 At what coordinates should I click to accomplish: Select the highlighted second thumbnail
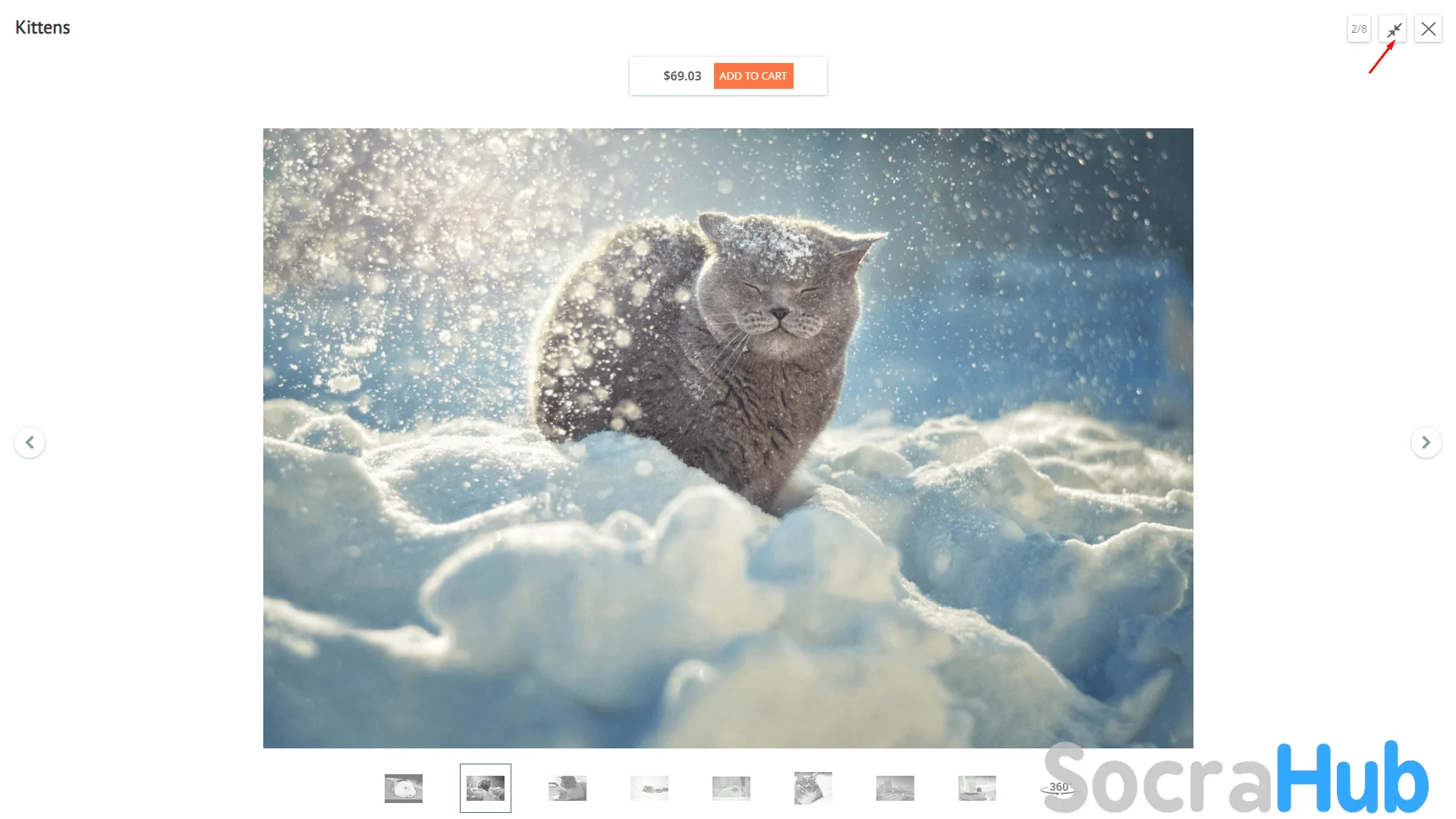(x=486, y=789)
